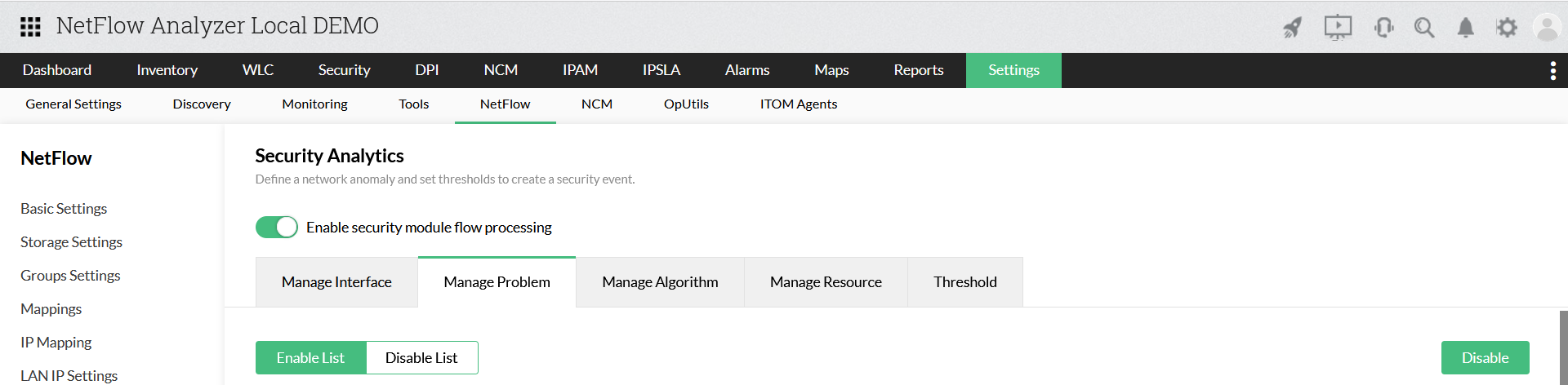Click the headset support icon
This screenshot has height=385, width=1568.
click(x=1383, y=28)
